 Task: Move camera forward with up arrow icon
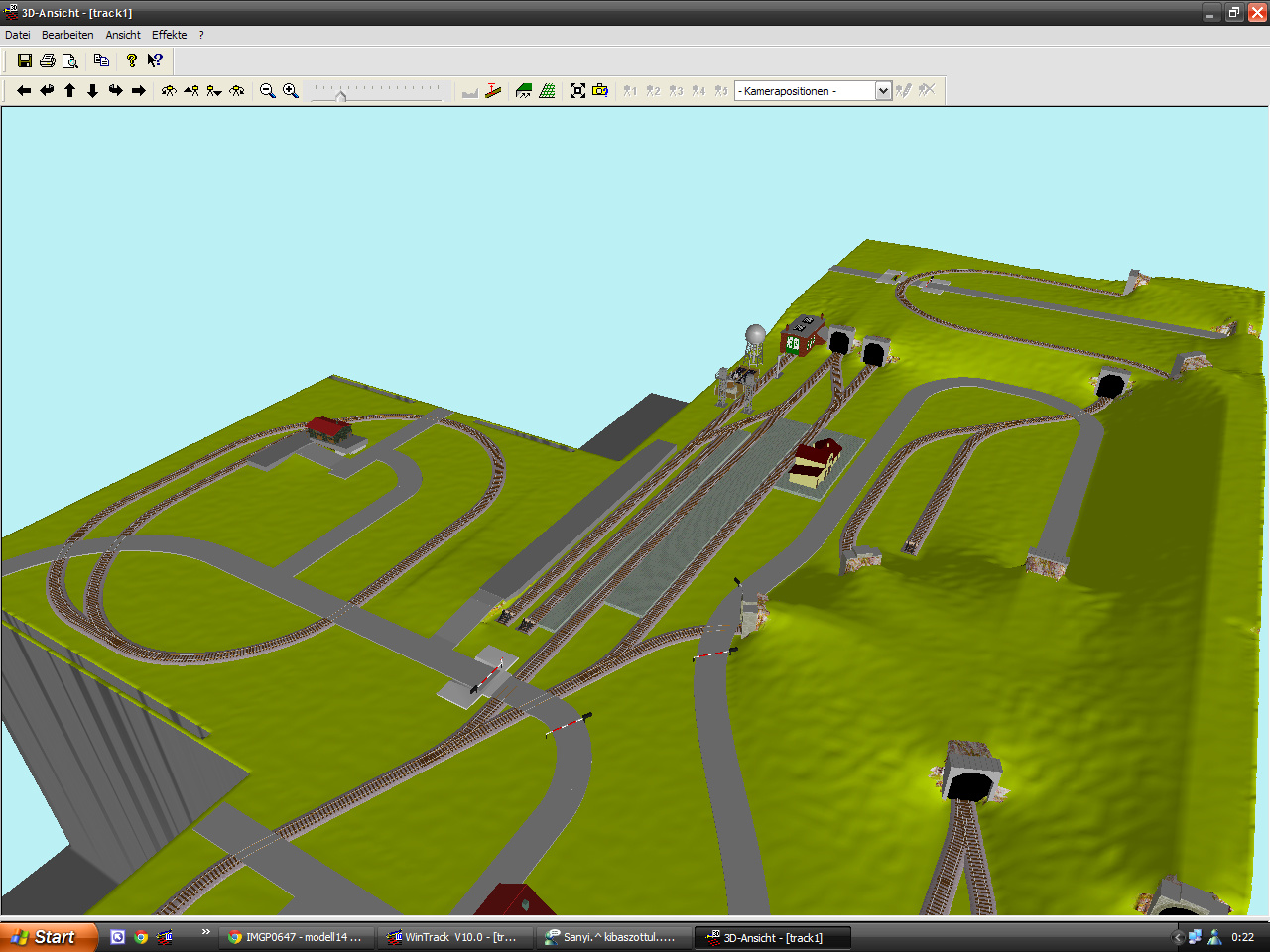[x=69, y=90]
